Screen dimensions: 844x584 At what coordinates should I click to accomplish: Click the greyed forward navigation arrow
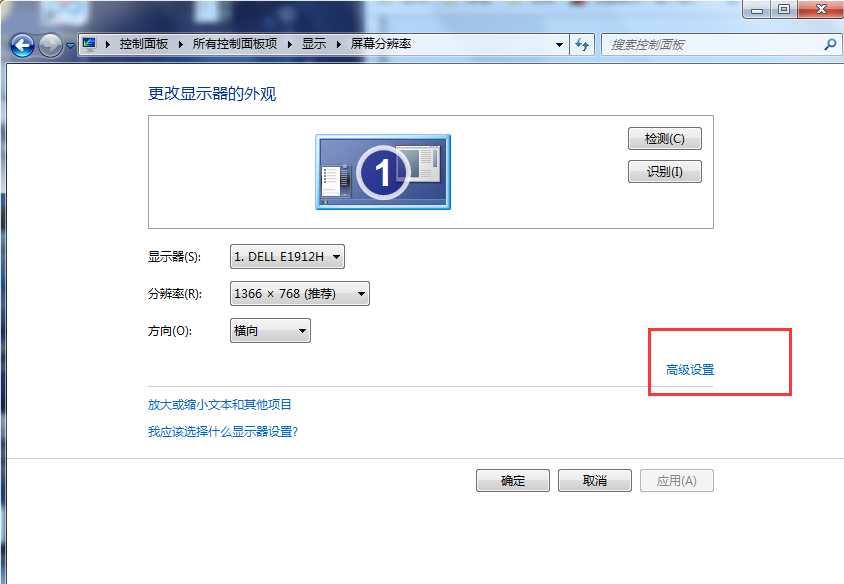pyautogui.click(x=50, y=45)
